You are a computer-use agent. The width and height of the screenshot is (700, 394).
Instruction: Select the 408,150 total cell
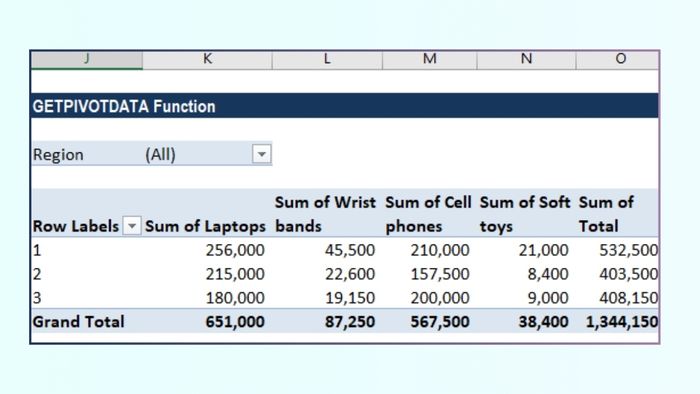click(x=617, y=297)
